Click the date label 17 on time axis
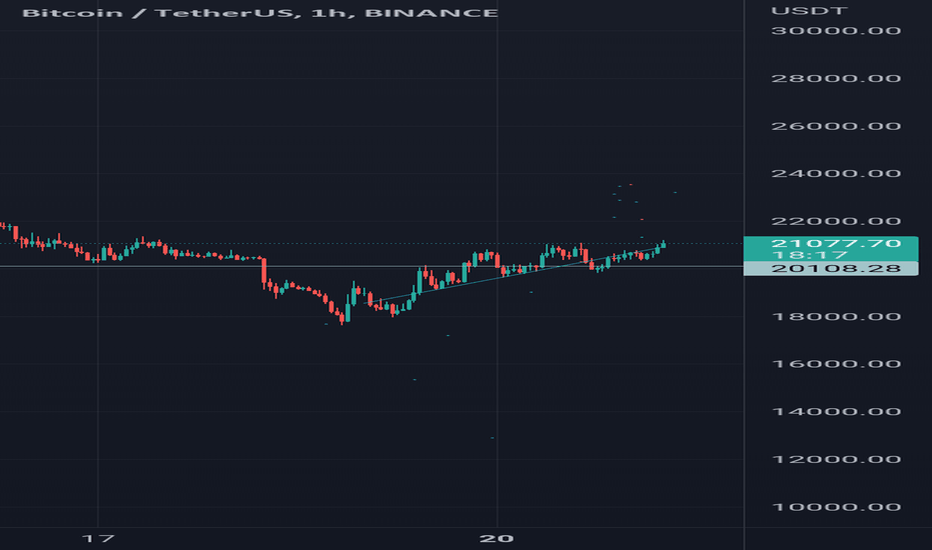This screenshot has height=550, width=932. click(97, 539)
